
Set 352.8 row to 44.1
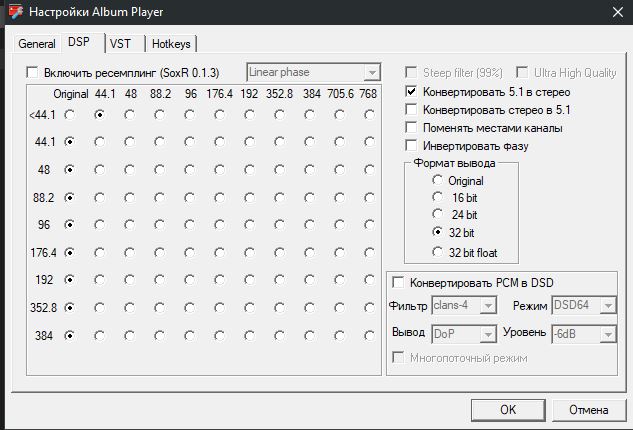pyautogui.click(x=99, y=308)
